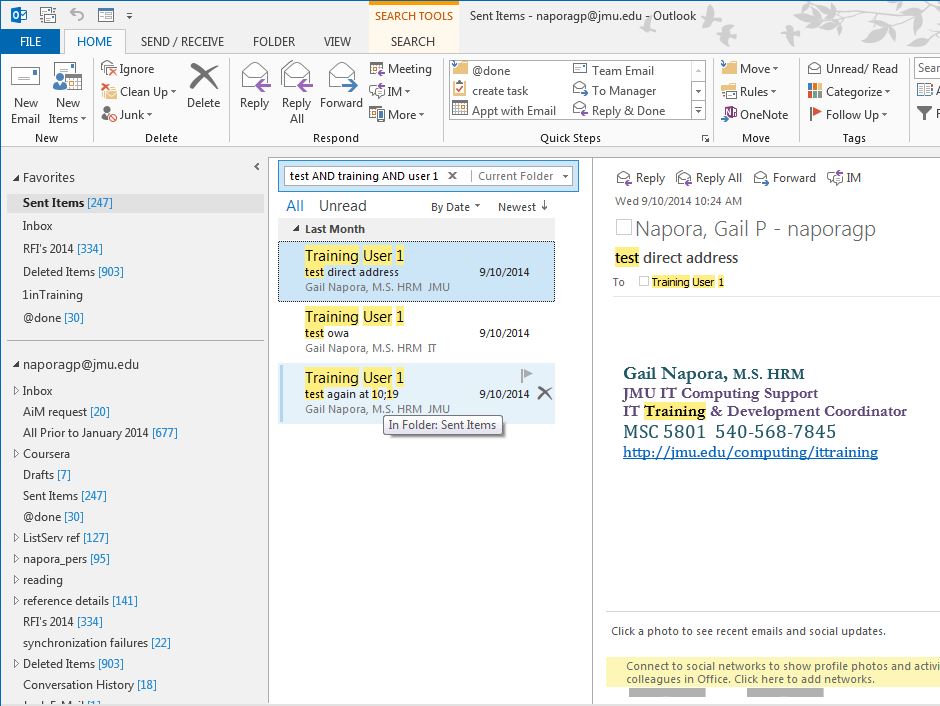
Task: Run Appt with Email quick step
Action: [x=505, y=110]
